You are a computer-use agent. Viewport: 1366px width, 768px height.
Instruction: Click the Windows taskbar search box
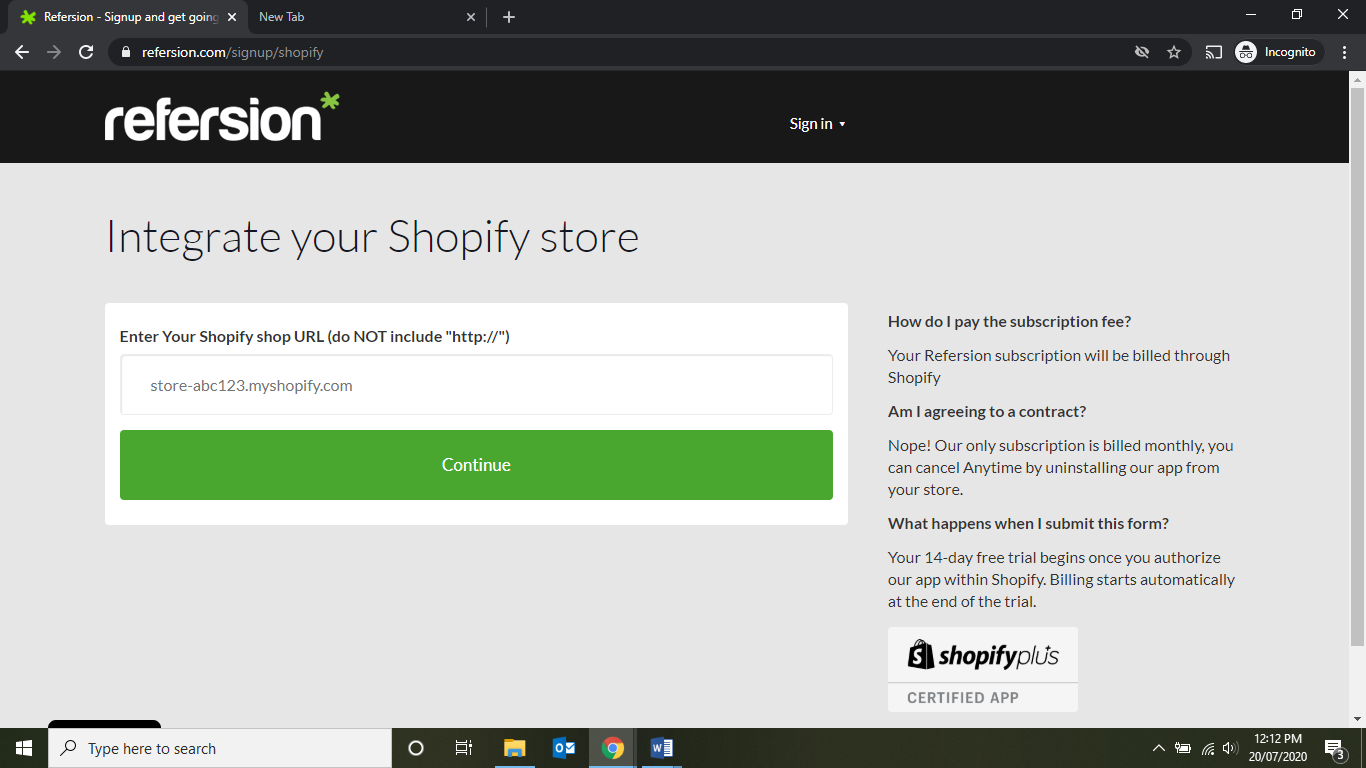(x=220, y=748)
